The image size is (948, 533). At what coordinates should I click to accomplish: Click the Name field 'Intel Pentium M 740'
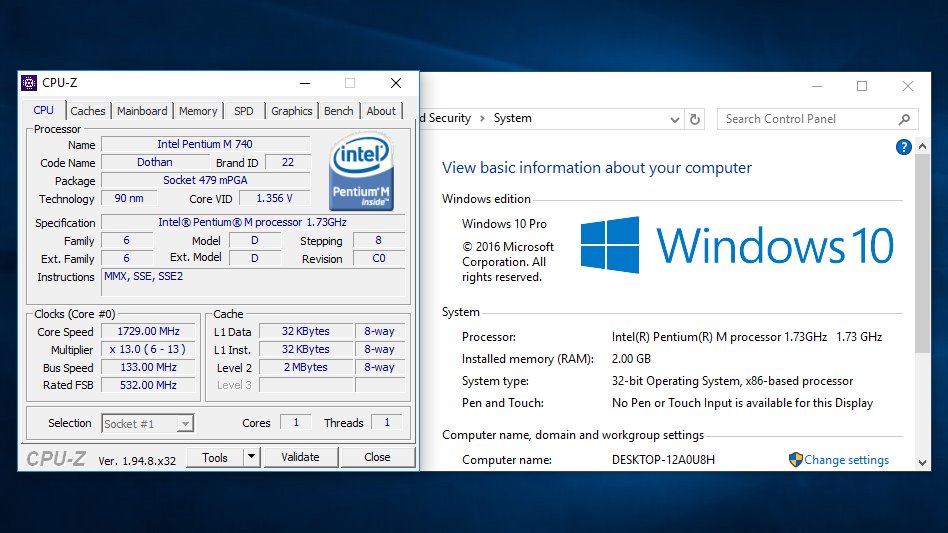pos(205,144)
